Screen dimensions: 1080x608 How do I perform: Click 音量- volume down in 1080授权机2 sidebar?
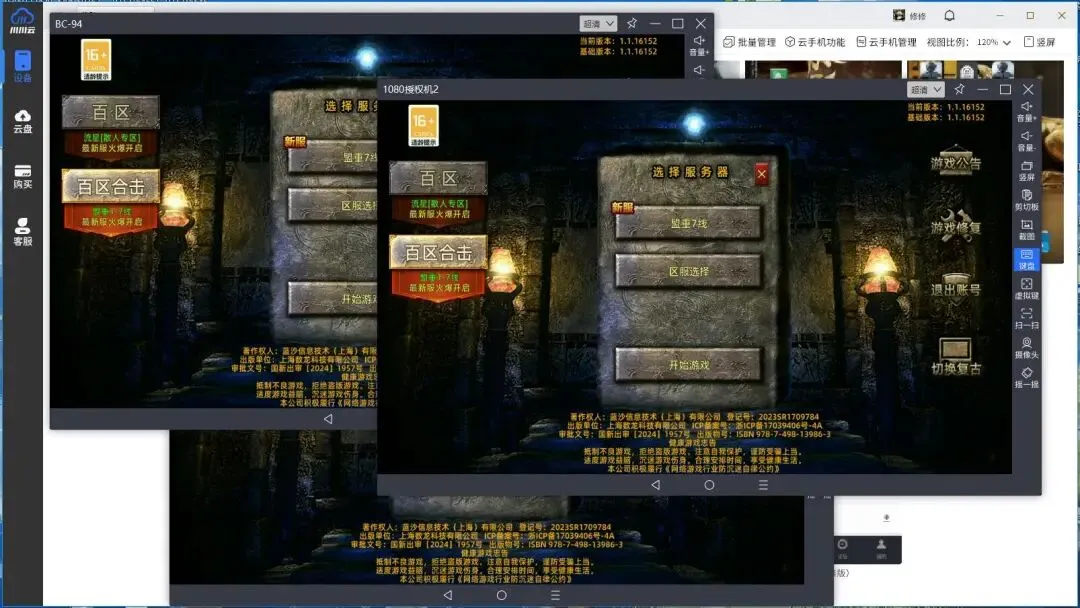(1026, 141)
